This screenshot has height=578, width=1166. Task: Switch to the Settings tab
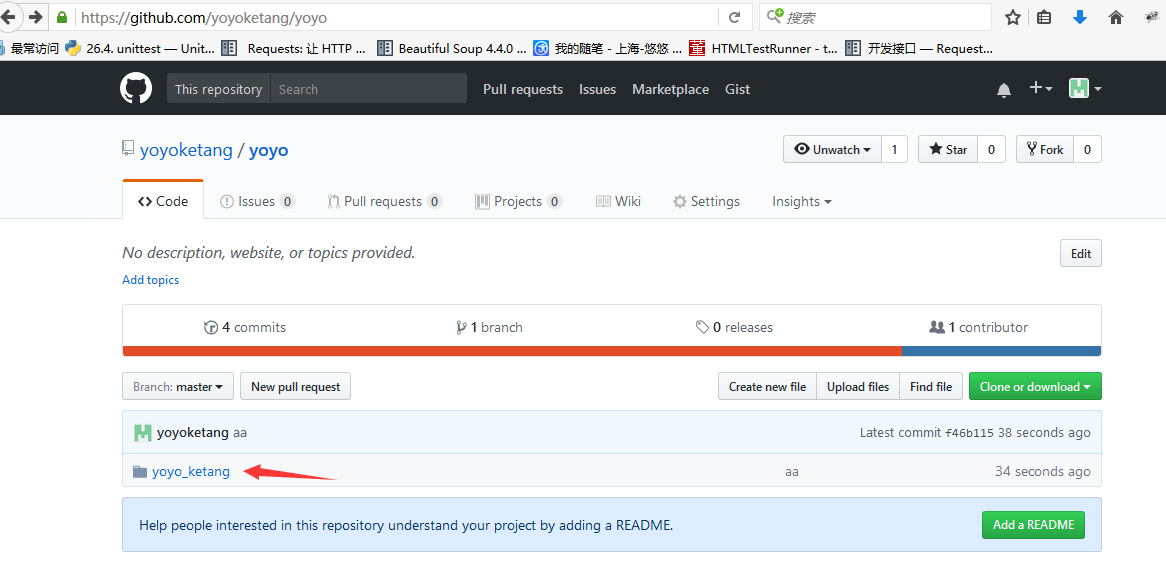pos(706,202)
